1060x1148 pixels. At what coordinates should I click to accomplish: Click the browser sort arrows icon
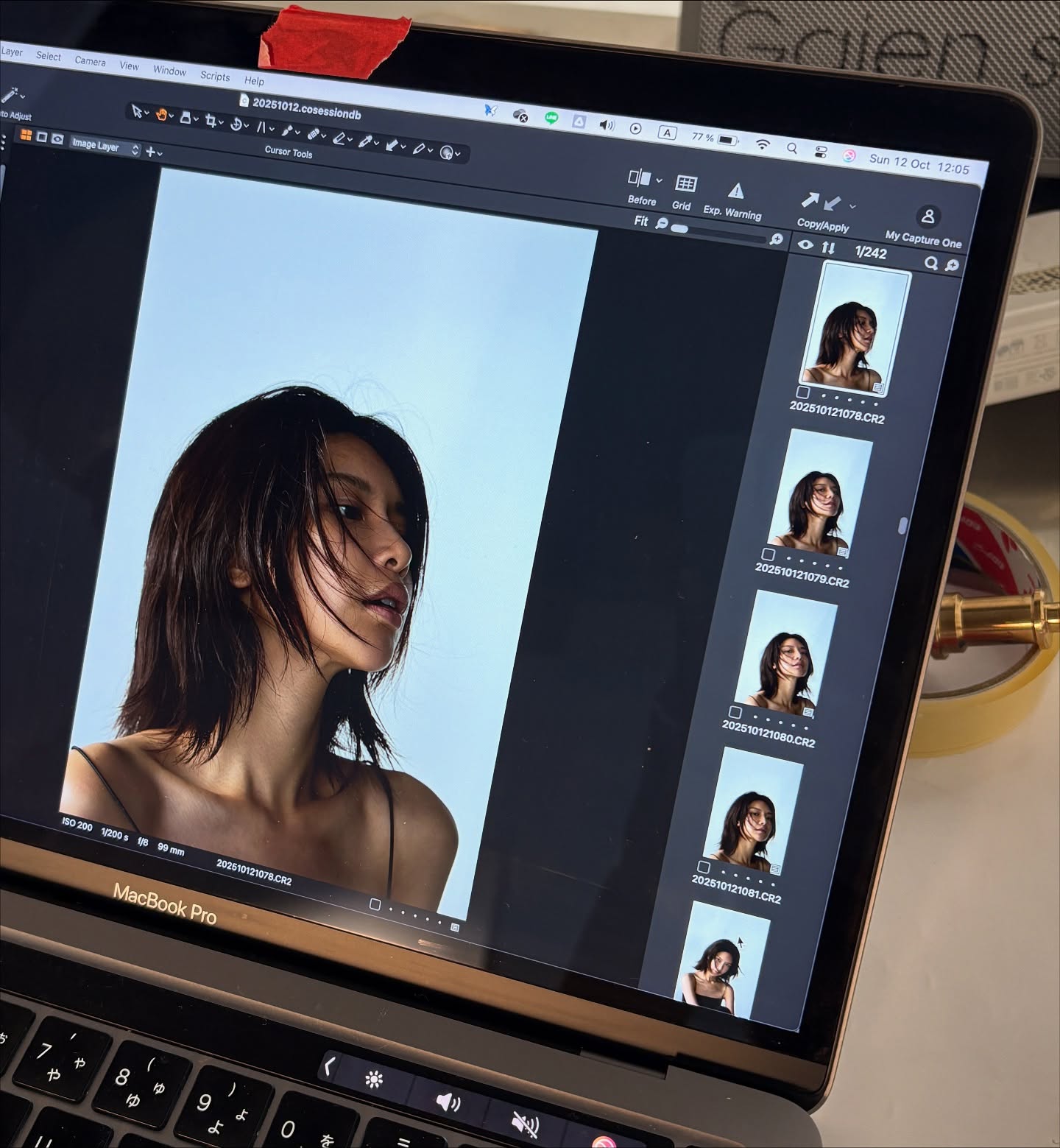click(829, 248)
